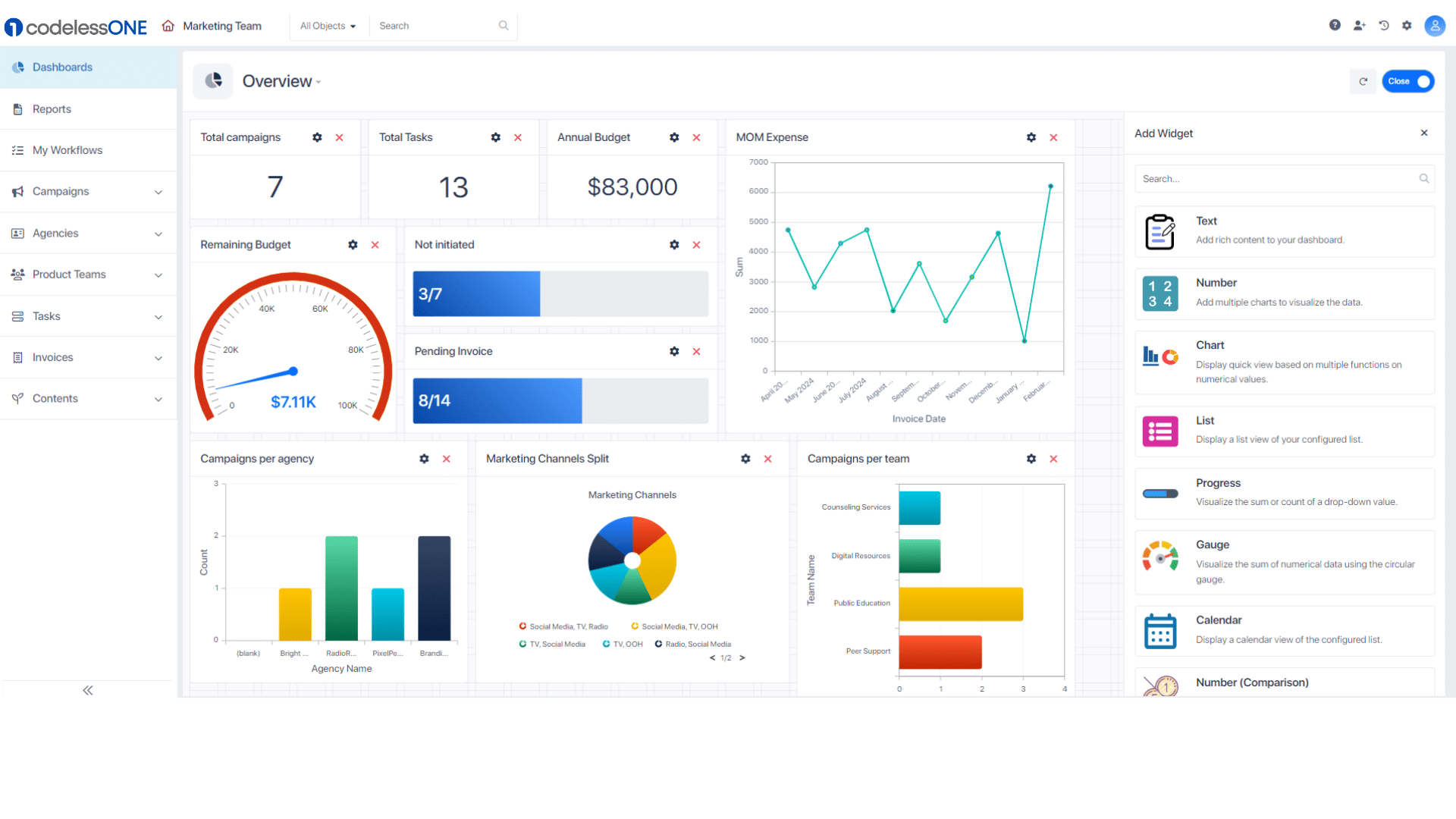Open the Reports menu item
Screen dimensions: 1456x819
click(x=51, y=108)
